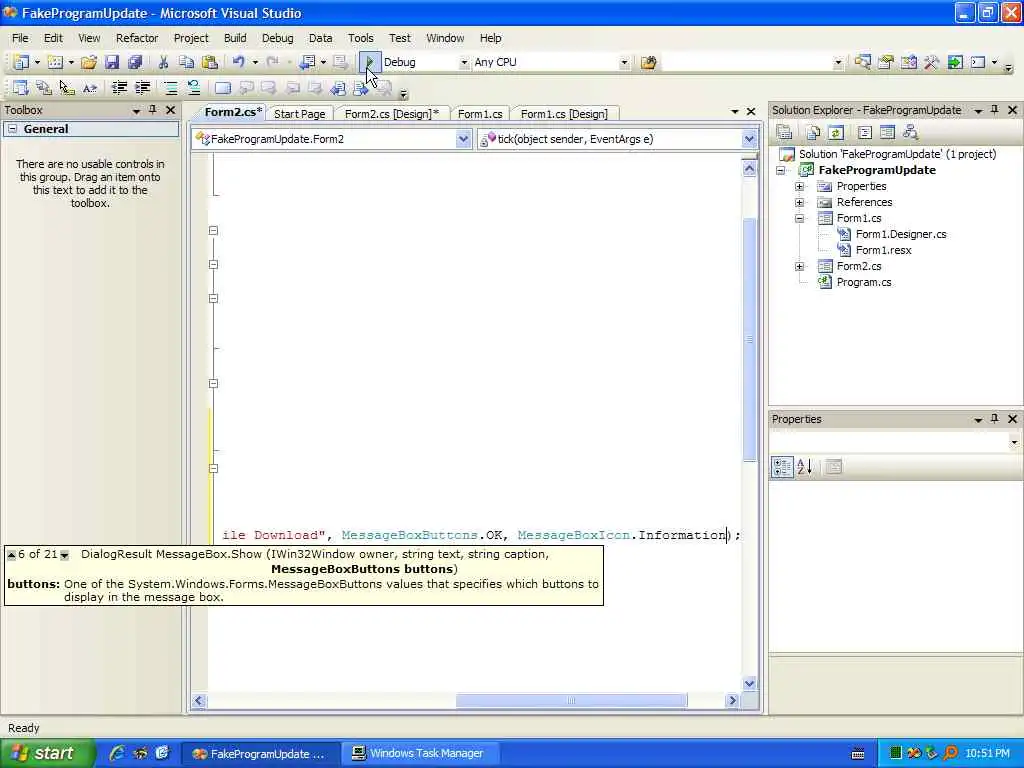Viewport: 1024px width, 768px height.
Task: Click View Designer icon in Solution Explorer
Action: (x=887, y=133)
